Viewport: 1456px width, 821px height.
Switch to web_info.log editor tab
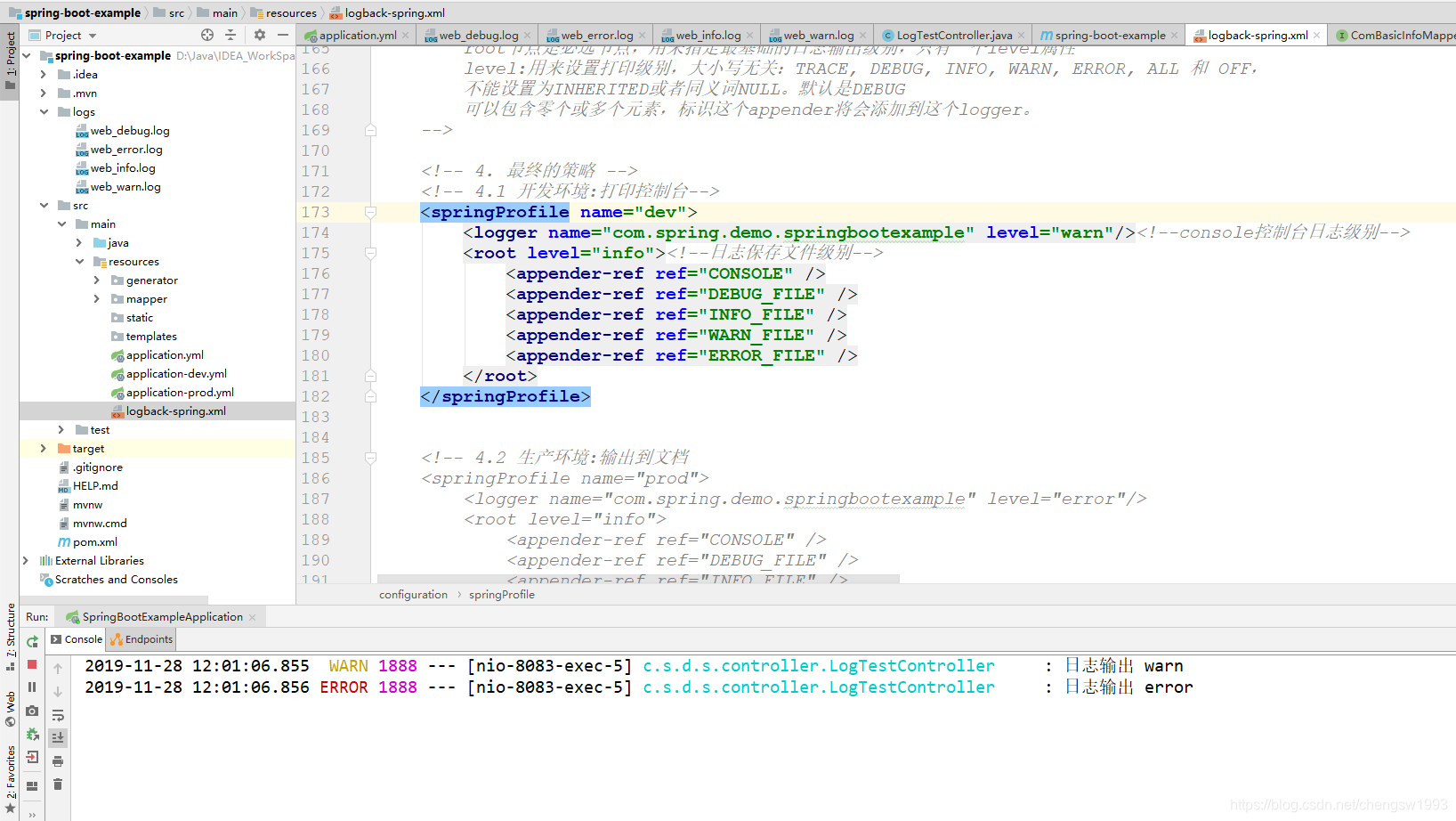(708, 36)
